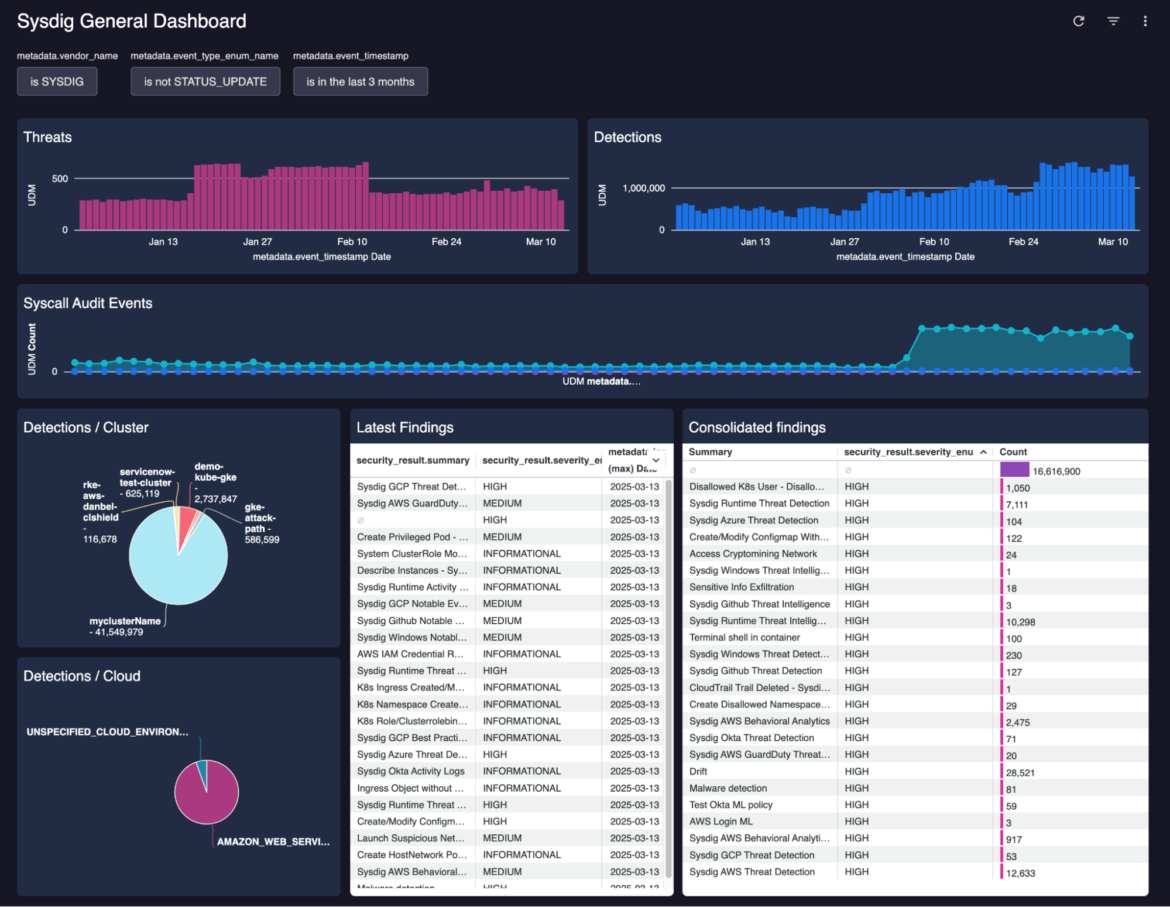Sort Consolidated findings by Summary header
The width and height of the screenshot is (1170, 907).
click(710, 452)
